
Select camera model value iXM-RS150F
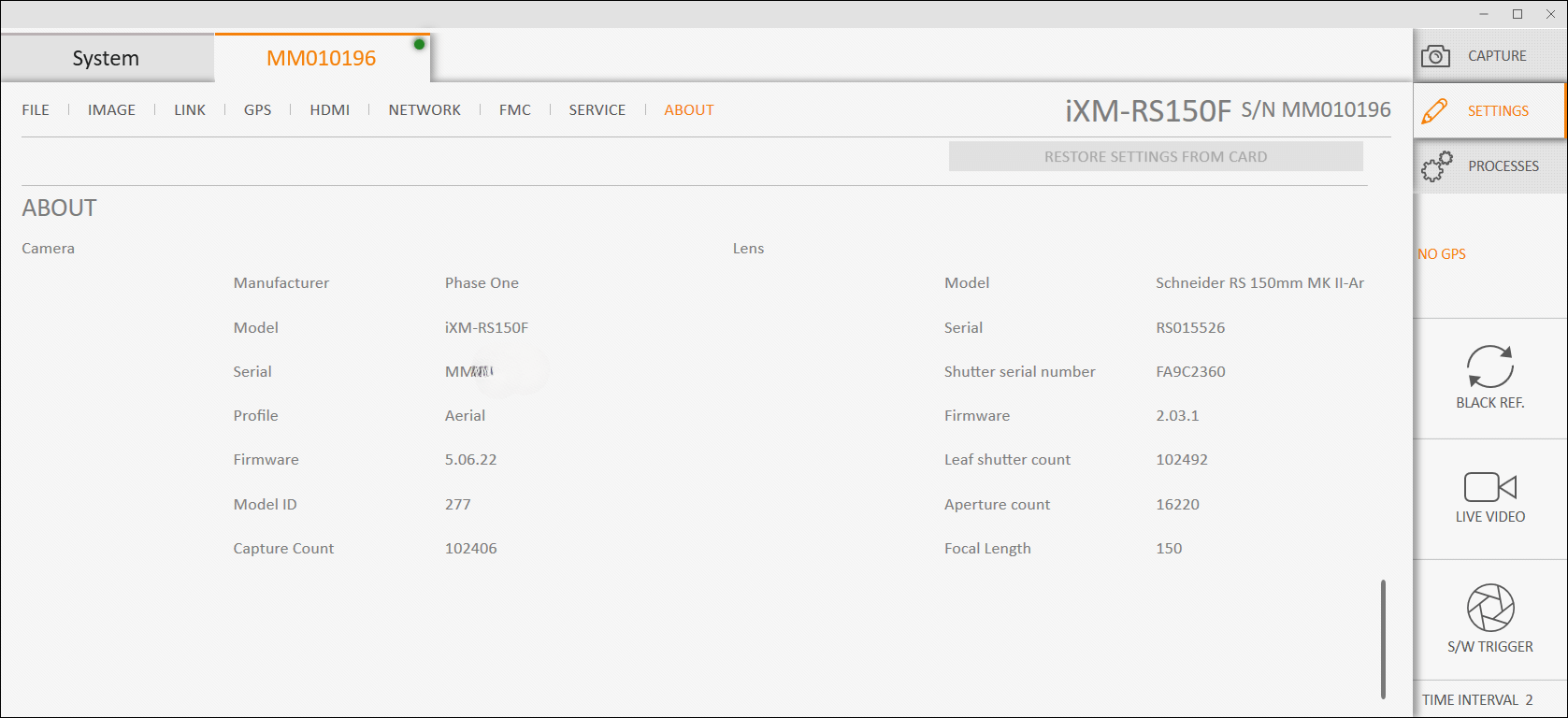(x=486, y=327)
